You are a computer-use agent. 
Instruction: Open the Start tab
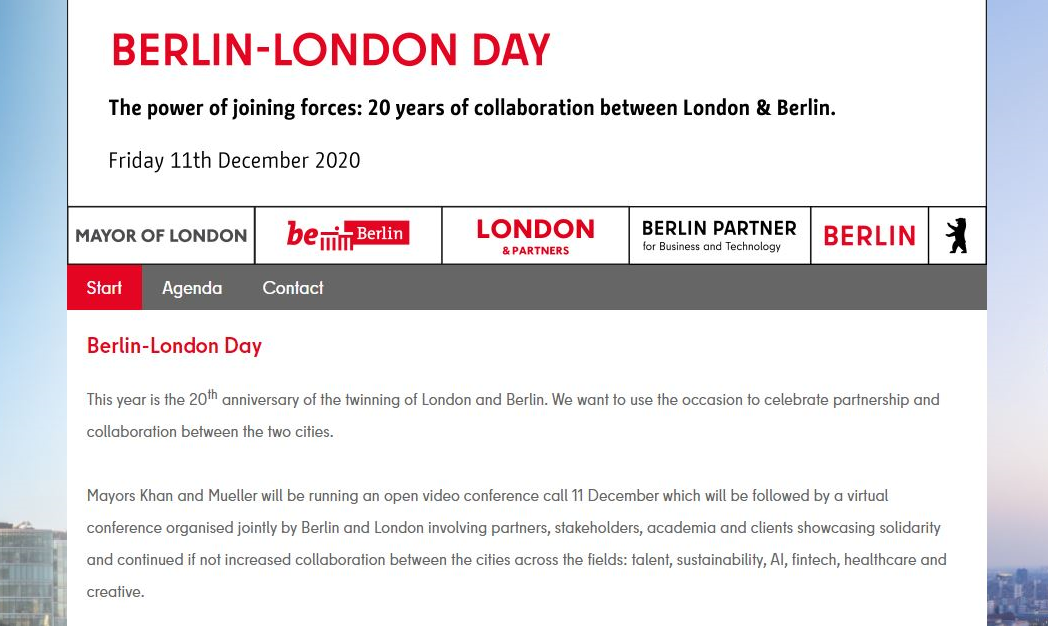click(104, 287)
